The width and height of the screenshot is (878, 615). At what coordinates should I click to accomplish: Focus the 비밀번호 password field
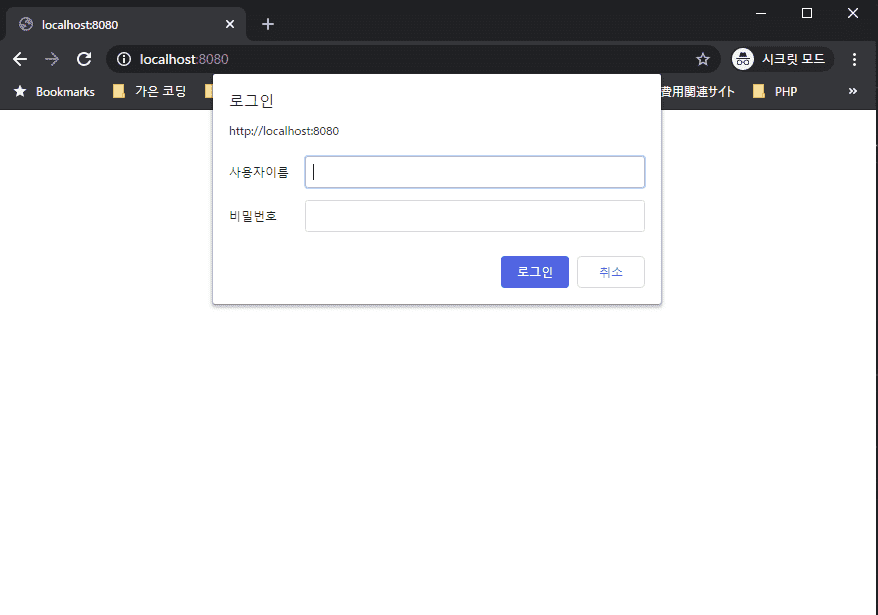tap(475, 216)
